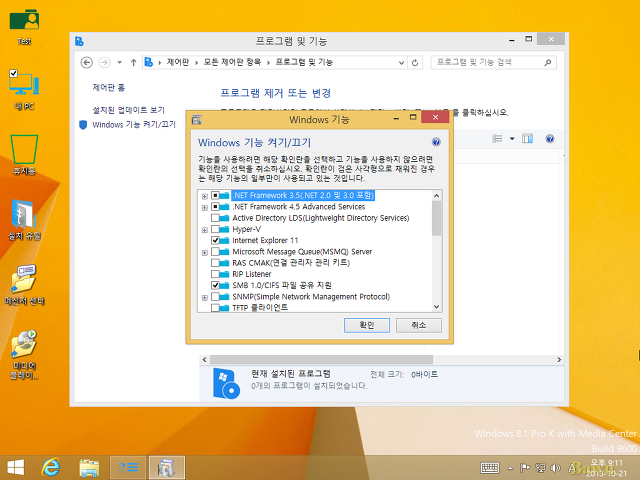Open the address bar history dropdown
The width and height of the screenshot is (640, 480).
pyautogui.click(x=402, y=62)
